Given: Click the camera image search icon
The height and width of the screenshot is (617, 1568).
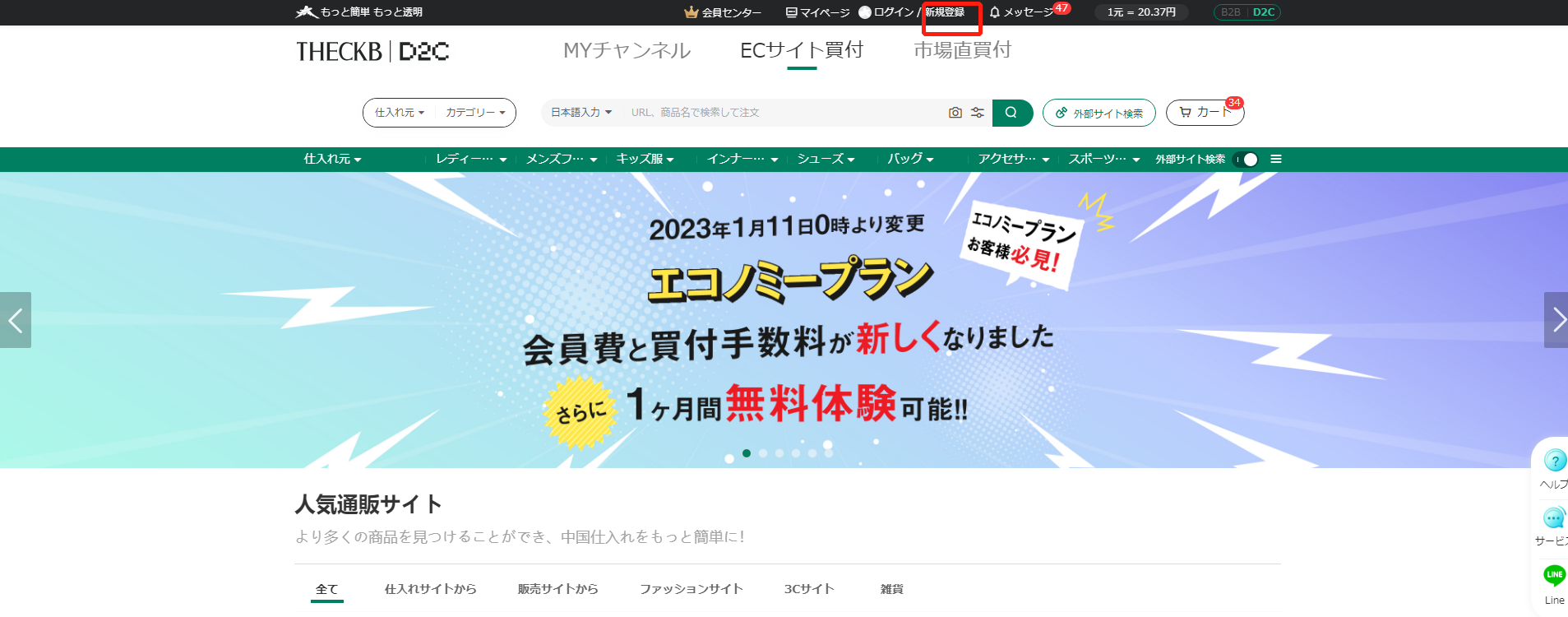Looking at the screenshot, I should tap(955, 113).
